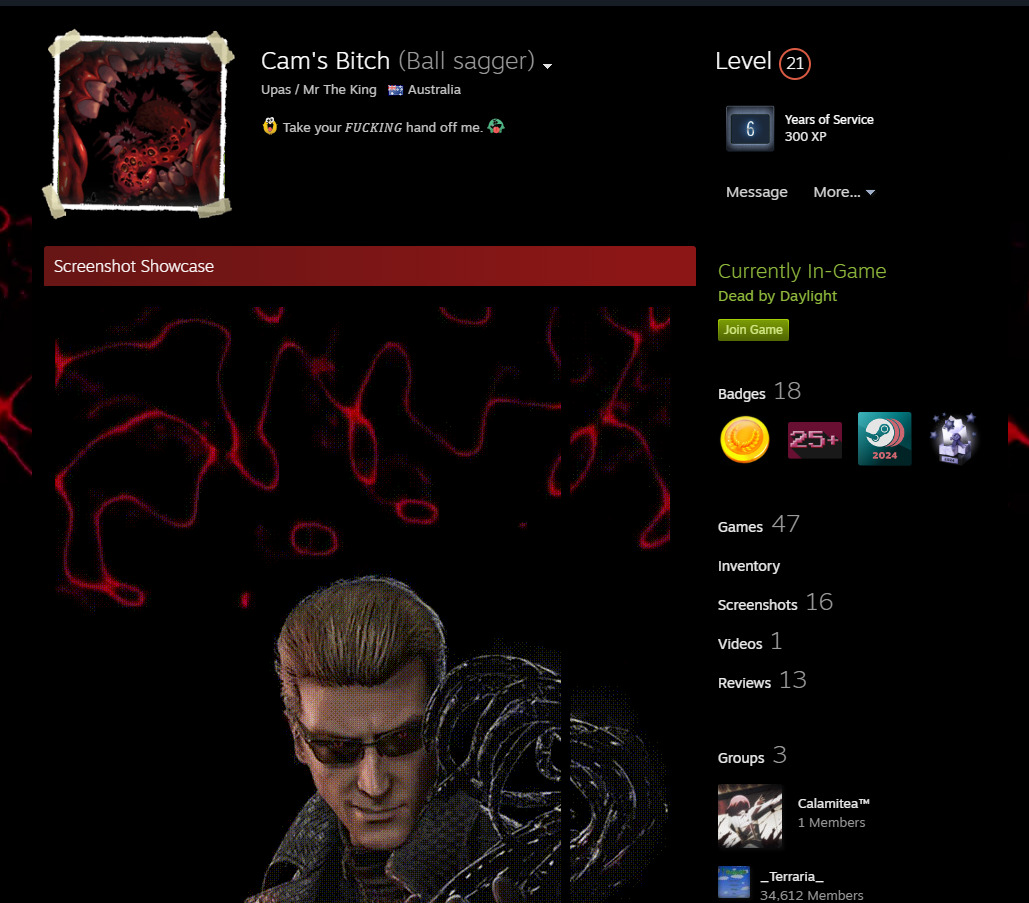Visit the Calamitea™ group page
This screenshot has height=903, width=1029.
(x=833, y=803)
